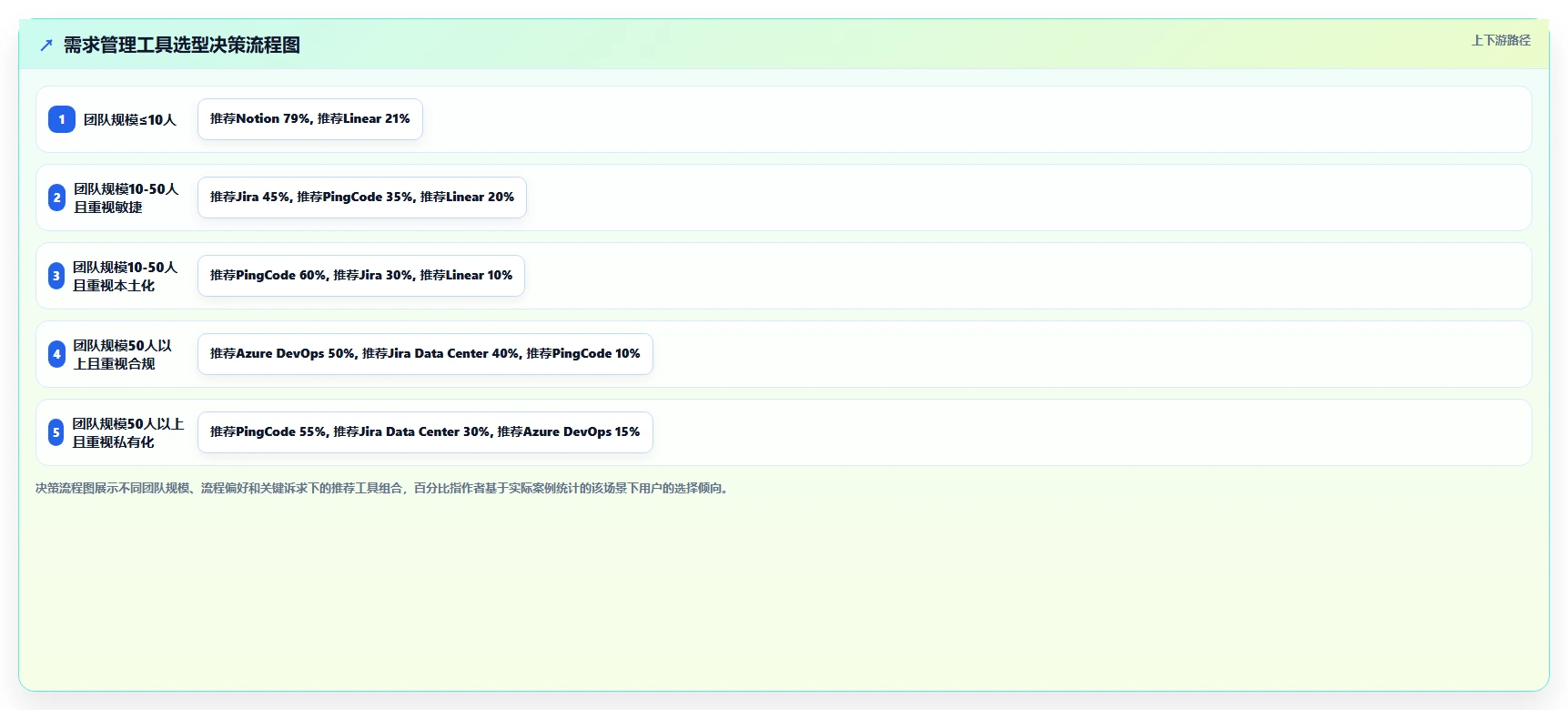Image resolution: width=1568 pixels, height=710 pixels.
Task: Select step badge number 1
Action: tap(62, 119)
